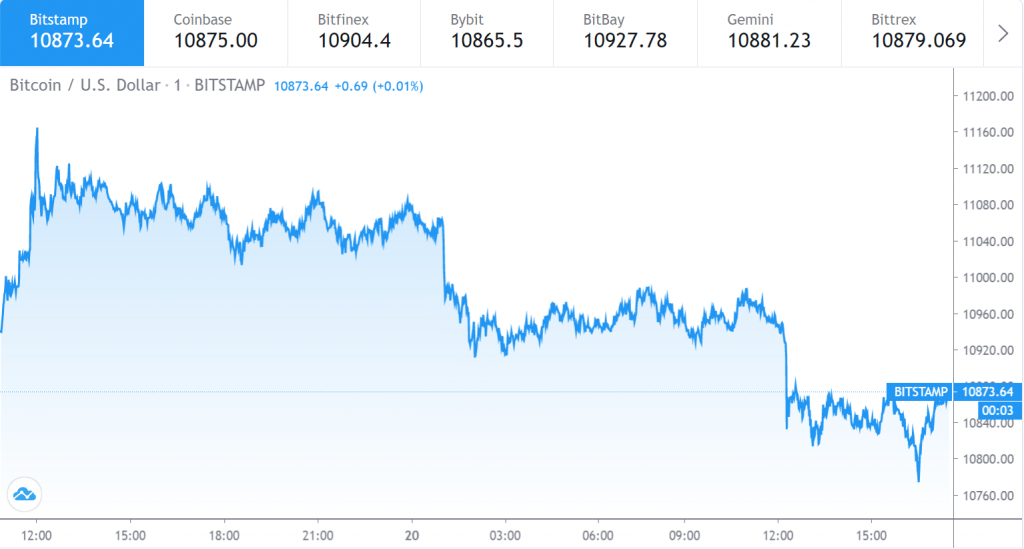Click the 10760.00 price axis label
This screenshot has width=1024, height=549.
click(x=984, y=496)
